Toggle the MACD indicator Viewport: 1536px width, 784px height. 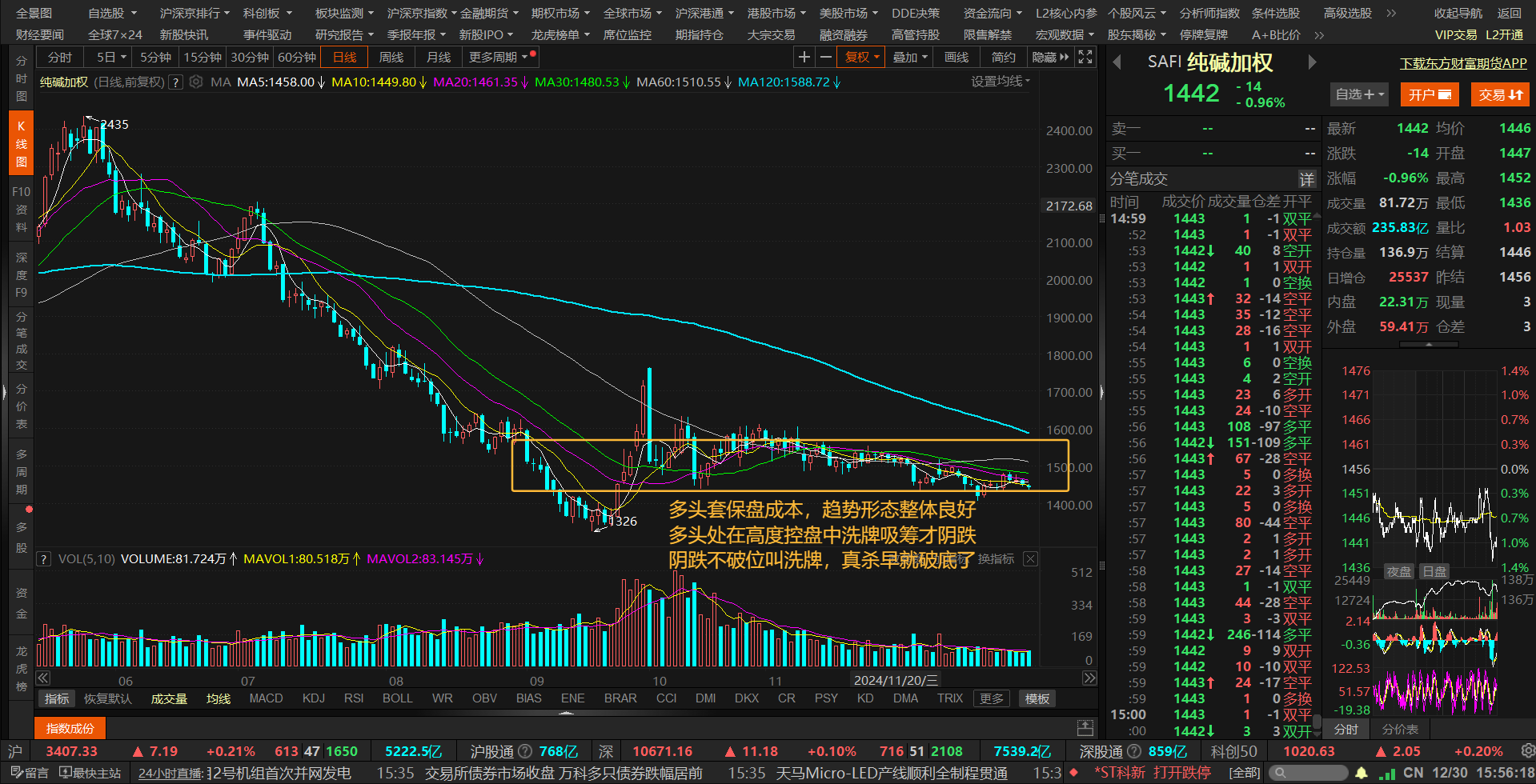tap(266, 698)
